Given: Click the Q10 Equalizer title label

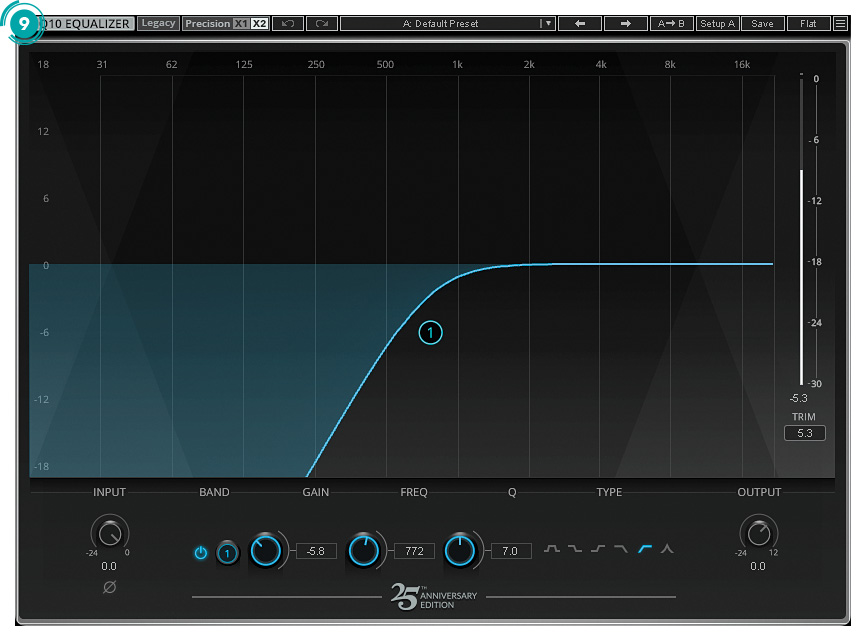Looking at the screenshot, I should tap(86, 24).
